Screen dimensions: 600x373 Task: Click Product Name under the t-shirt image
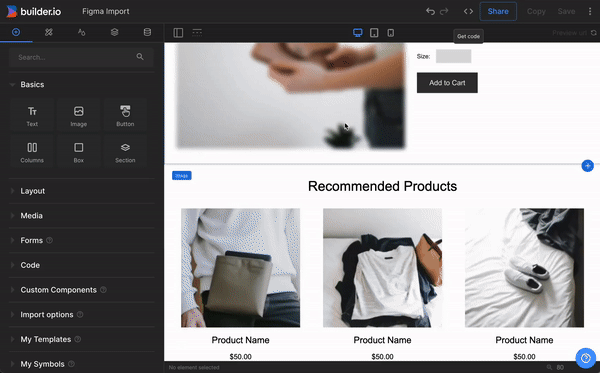click(382, 340)
